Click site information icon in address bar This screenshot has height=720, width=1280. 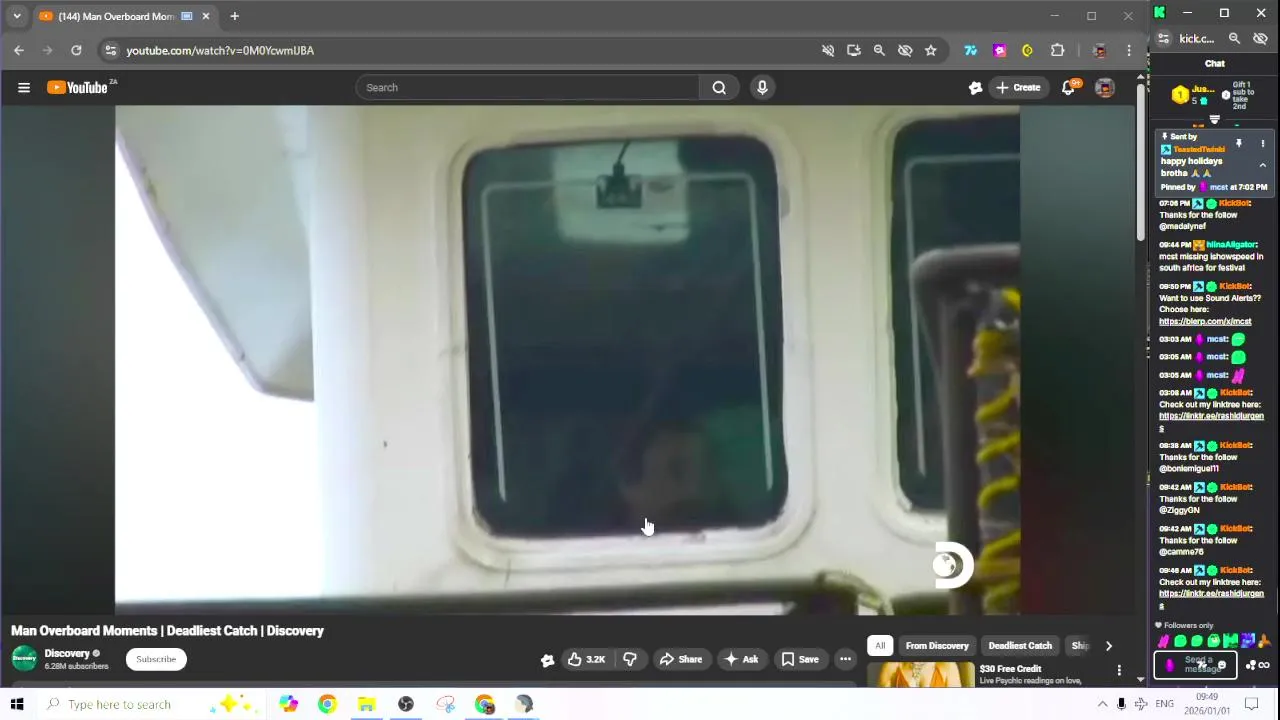(110, 50)
